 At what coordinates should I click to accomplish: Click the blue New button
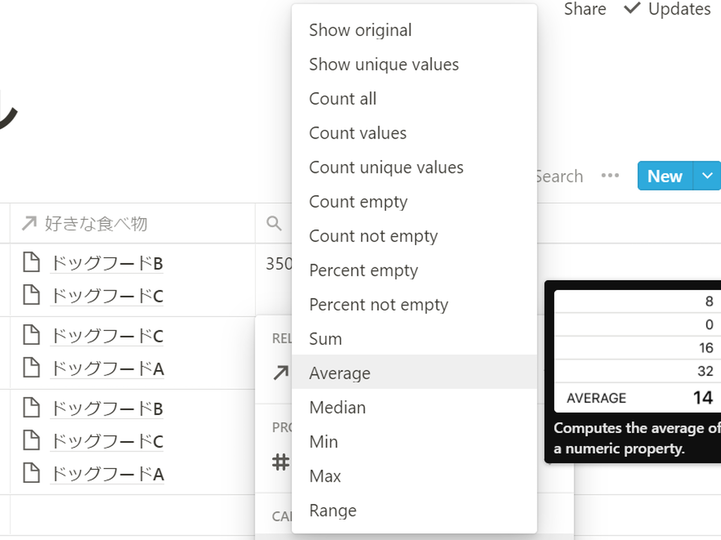664,176
